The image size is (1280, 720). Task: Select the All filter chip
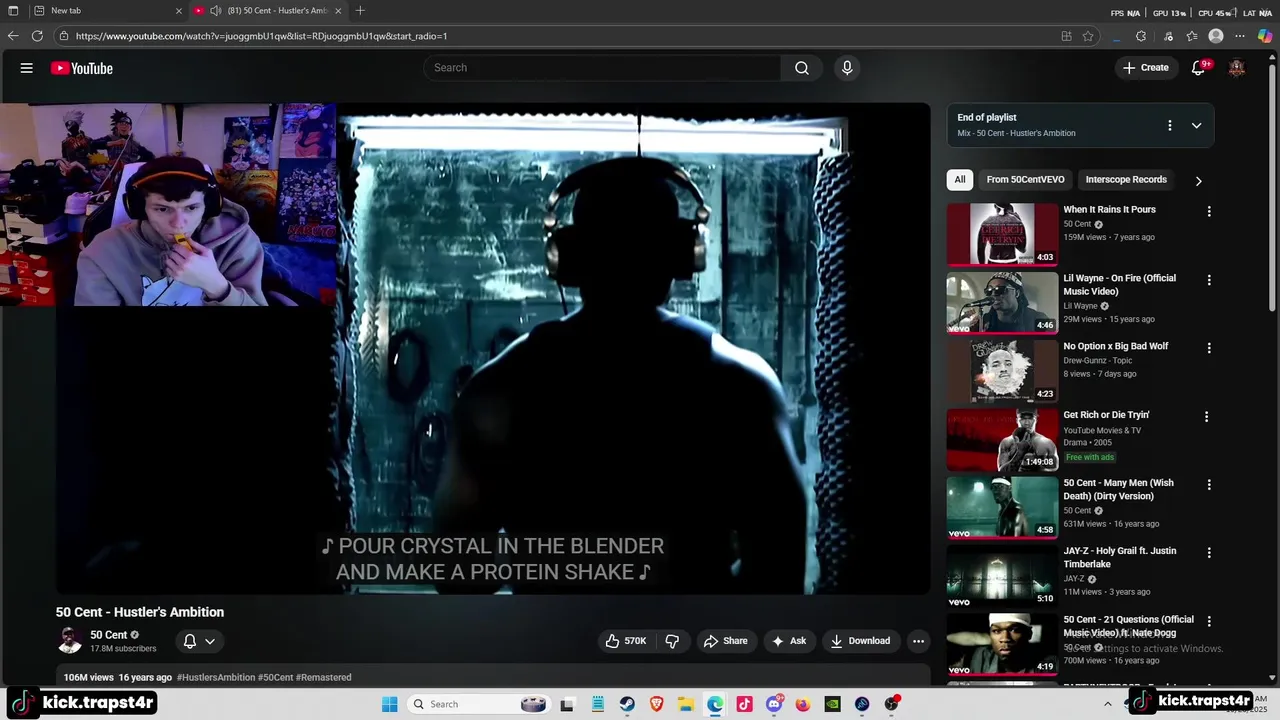pyautogui.click(x=960, y=180)
